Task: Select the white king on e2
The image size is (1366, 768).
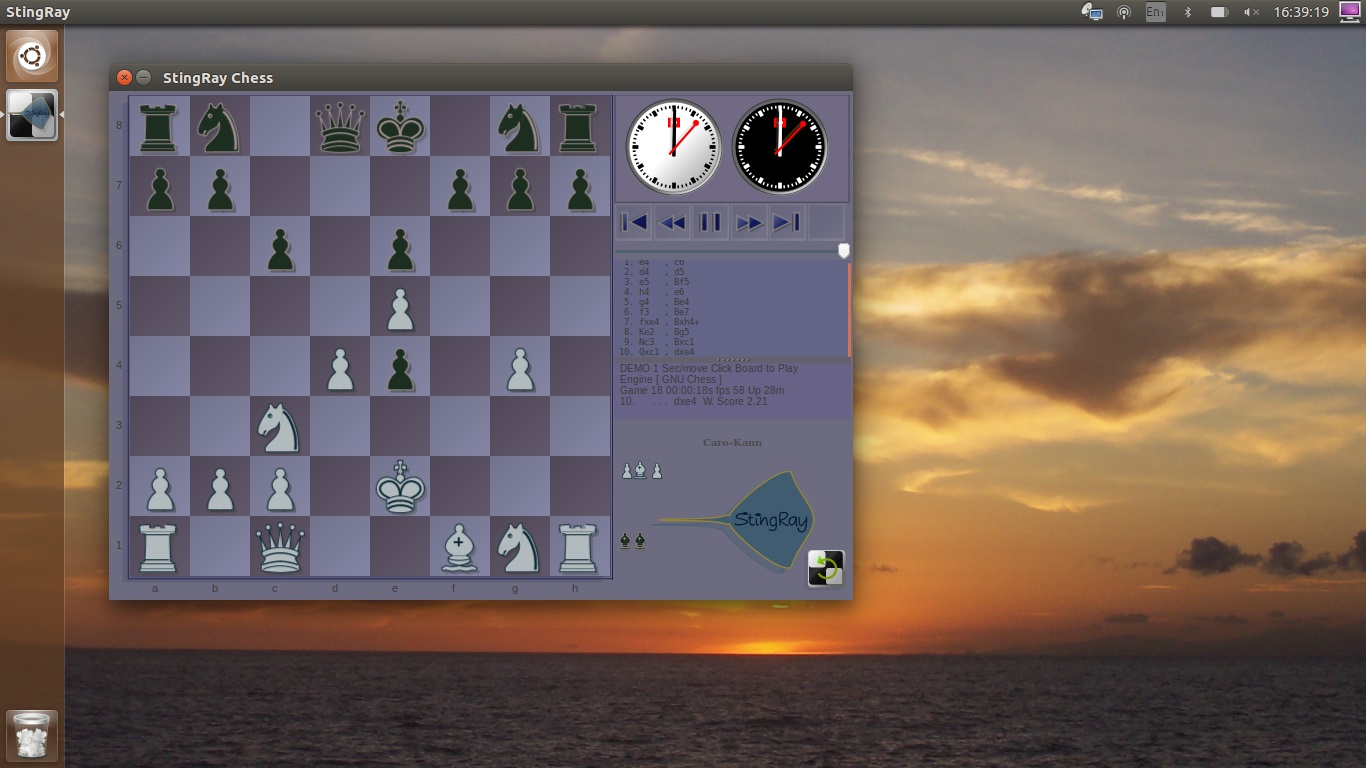Action: (400, 486)
